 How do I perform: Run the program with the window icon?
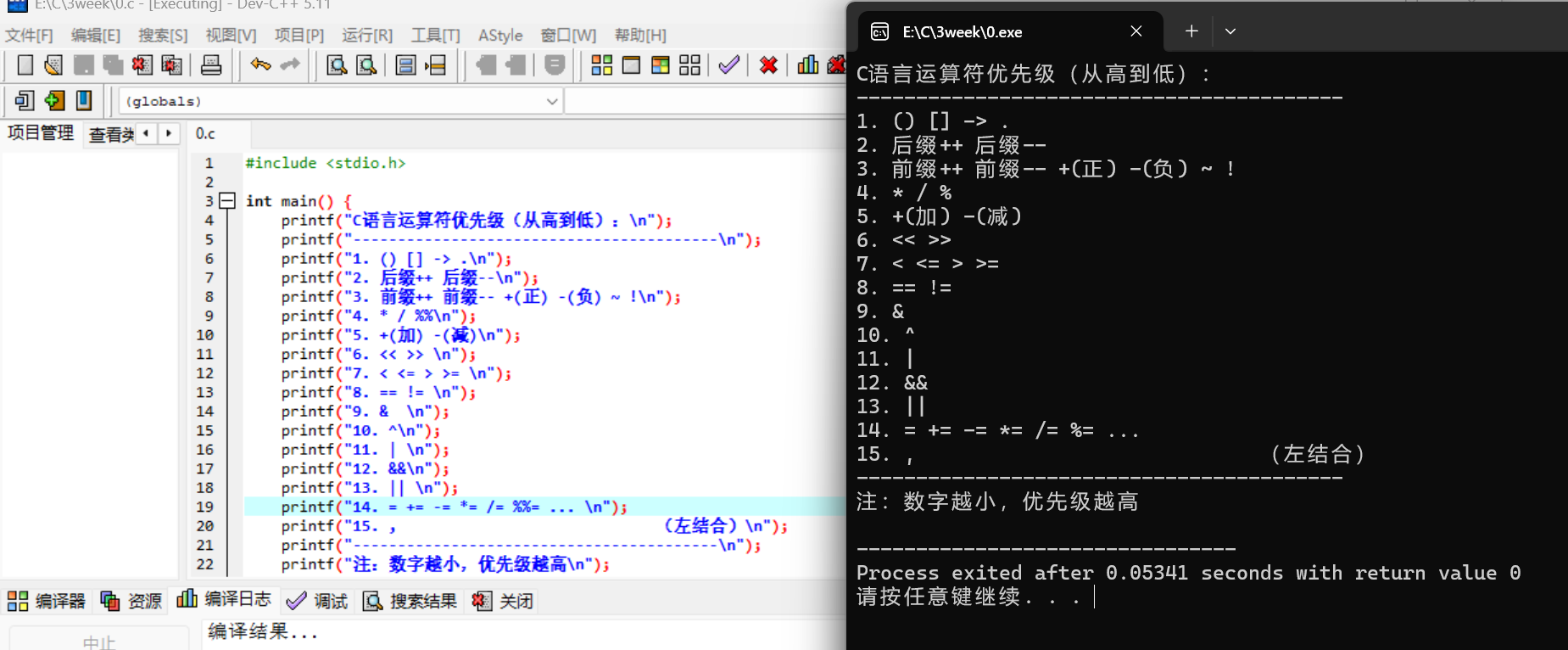[x=631, y=65]
